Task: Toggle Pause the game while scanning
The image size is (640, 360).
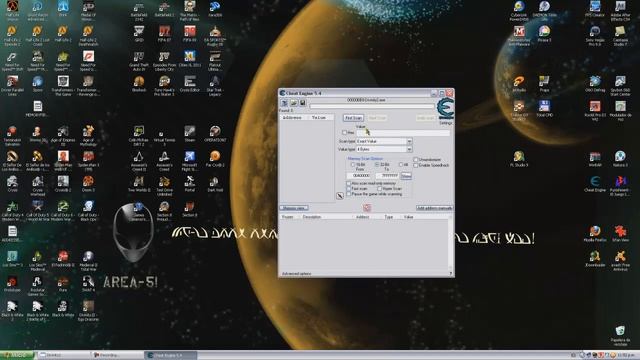Action: (349, 194)
